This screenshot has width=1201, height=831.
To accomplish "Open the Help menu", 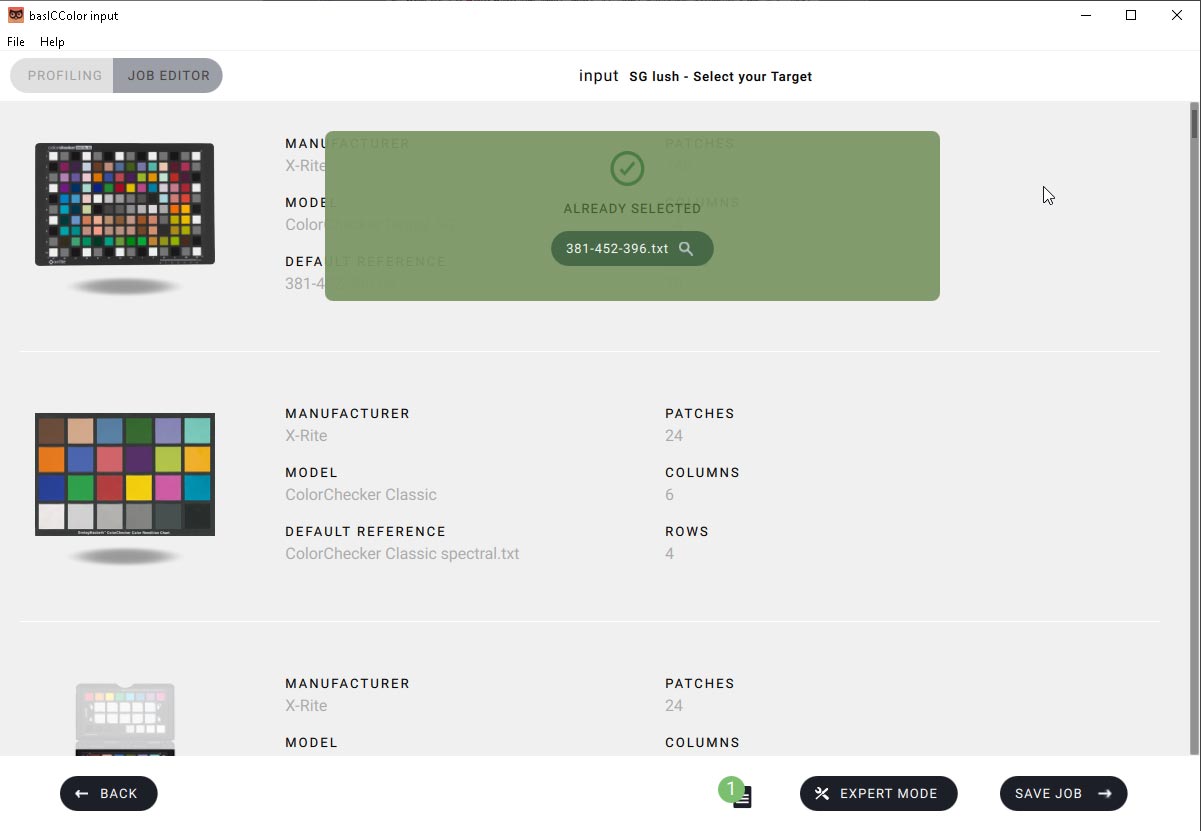I will point(52,42).
